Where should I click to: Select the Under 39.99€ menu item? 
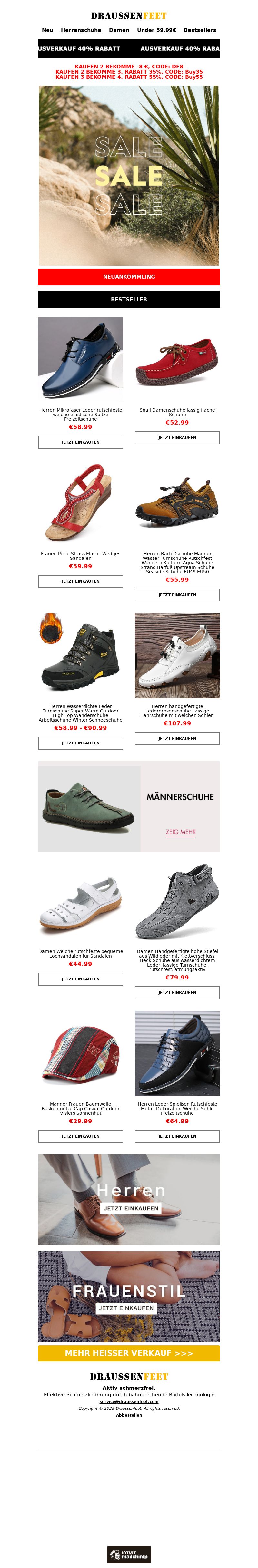(x=156, y=30)
